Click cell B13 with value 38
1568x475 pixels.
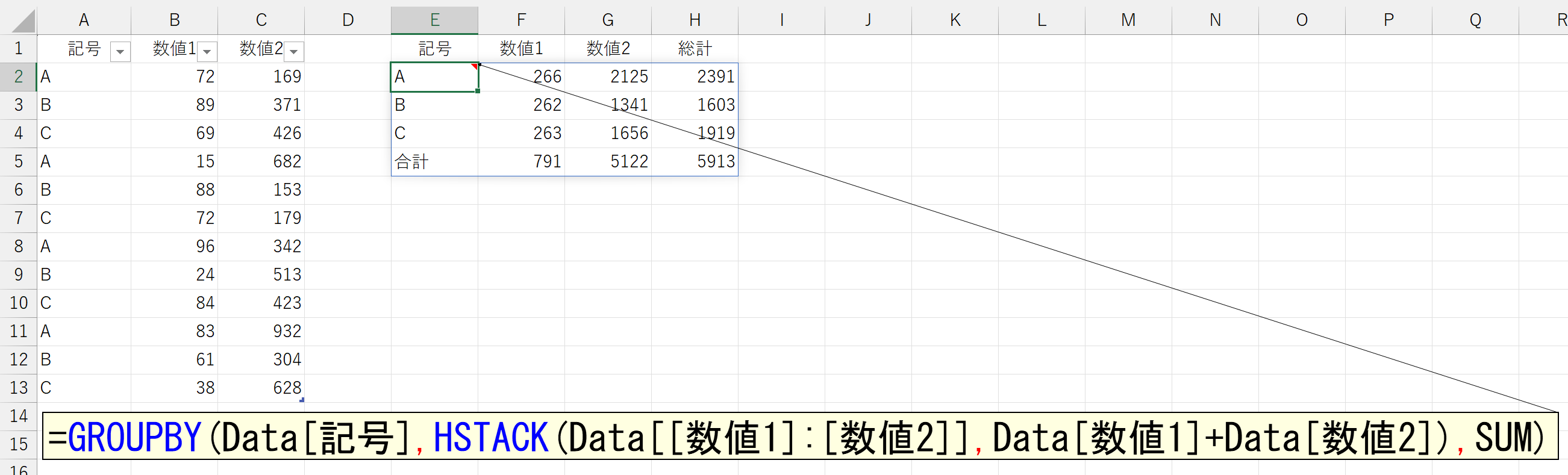[x=175, y=388]
